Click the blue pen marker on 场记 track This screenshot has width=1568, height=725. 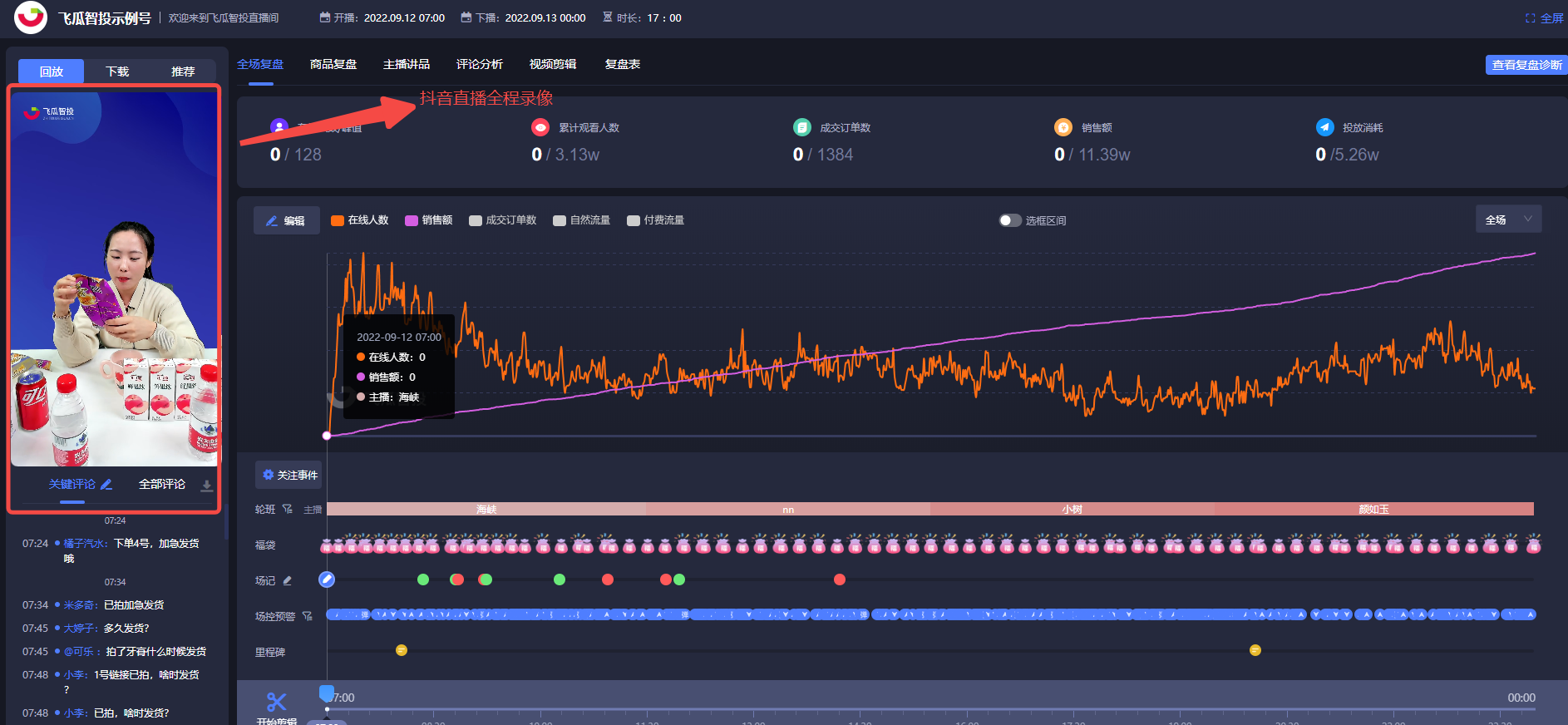327,580
